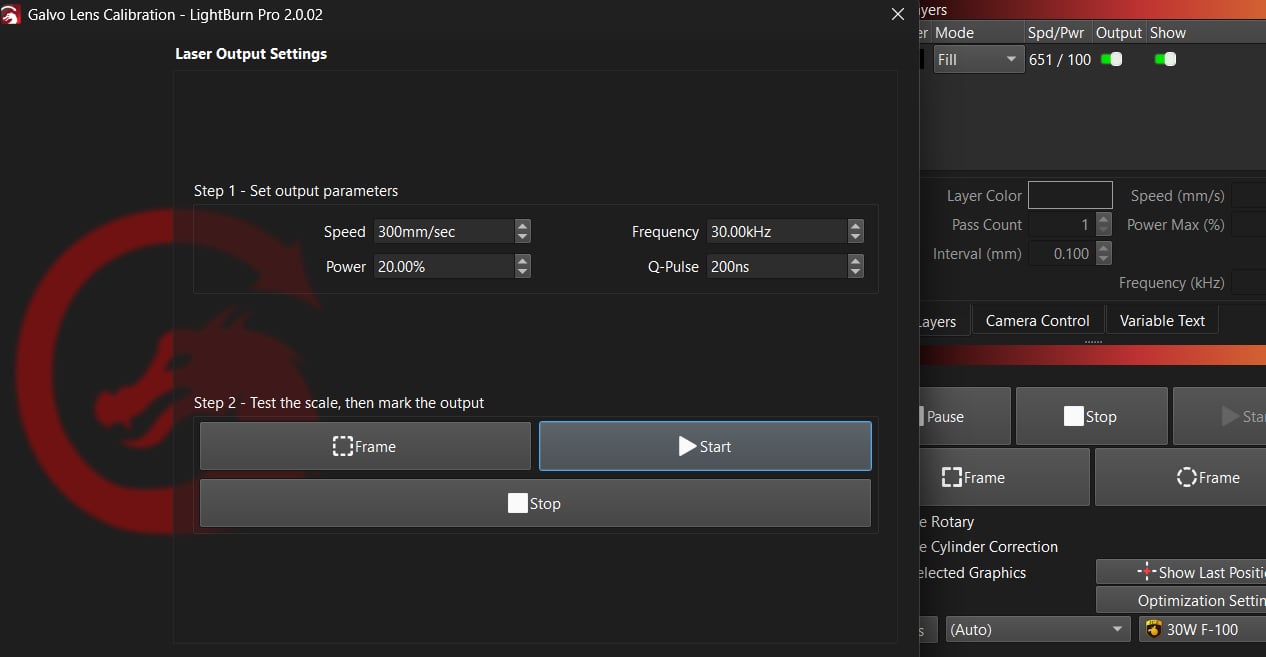Click Pause button in main Laser panel
This screenshot has height=657, width=1266.
pyautogui.click(x=964, y=416)
